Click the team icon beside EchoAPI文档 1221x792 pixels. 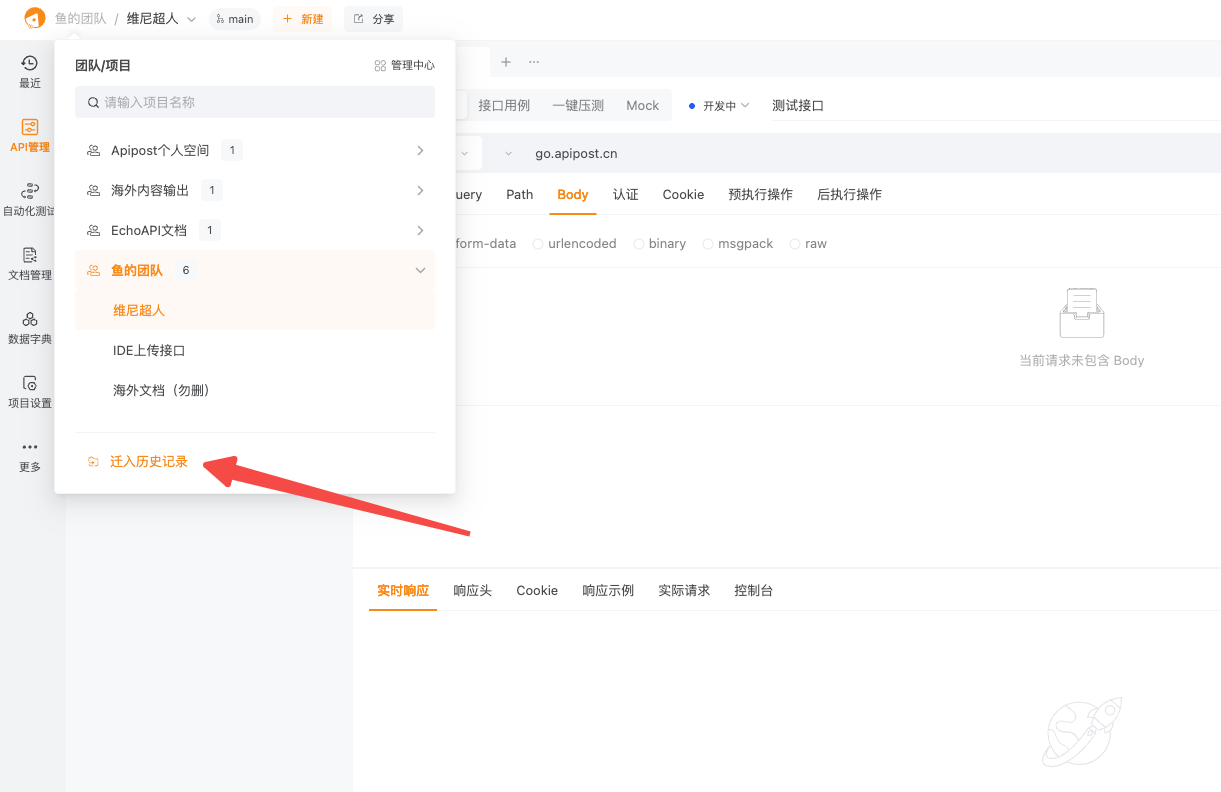point(93,231)
